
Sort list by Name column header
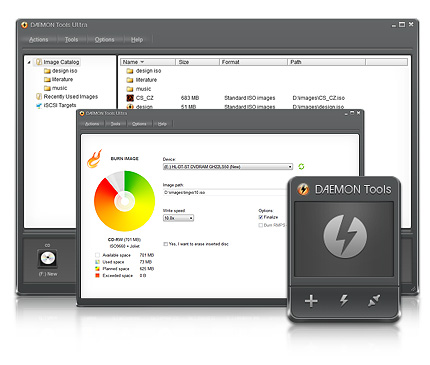[x=148, y=62]
